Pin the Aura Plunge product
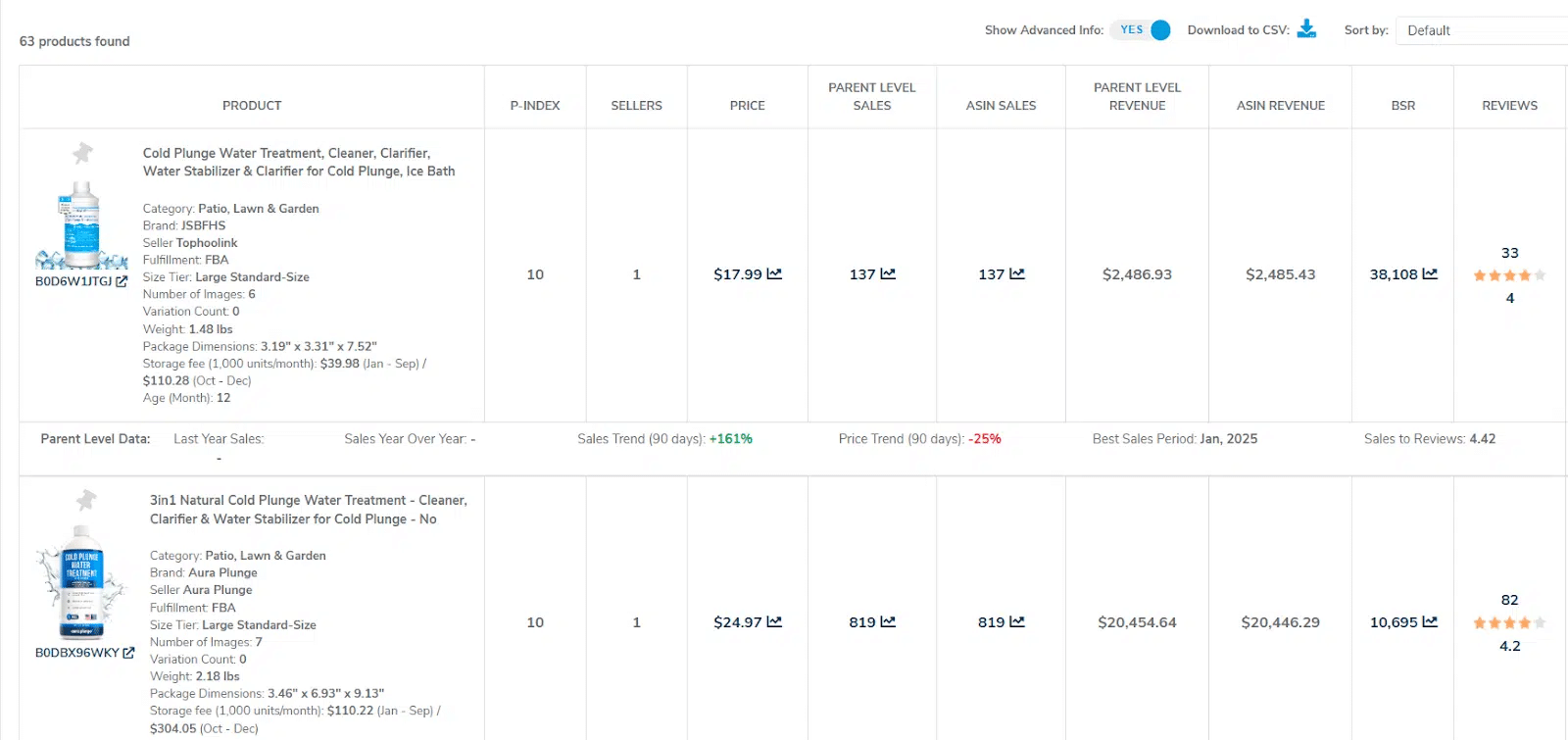 (x=86, y=500)
